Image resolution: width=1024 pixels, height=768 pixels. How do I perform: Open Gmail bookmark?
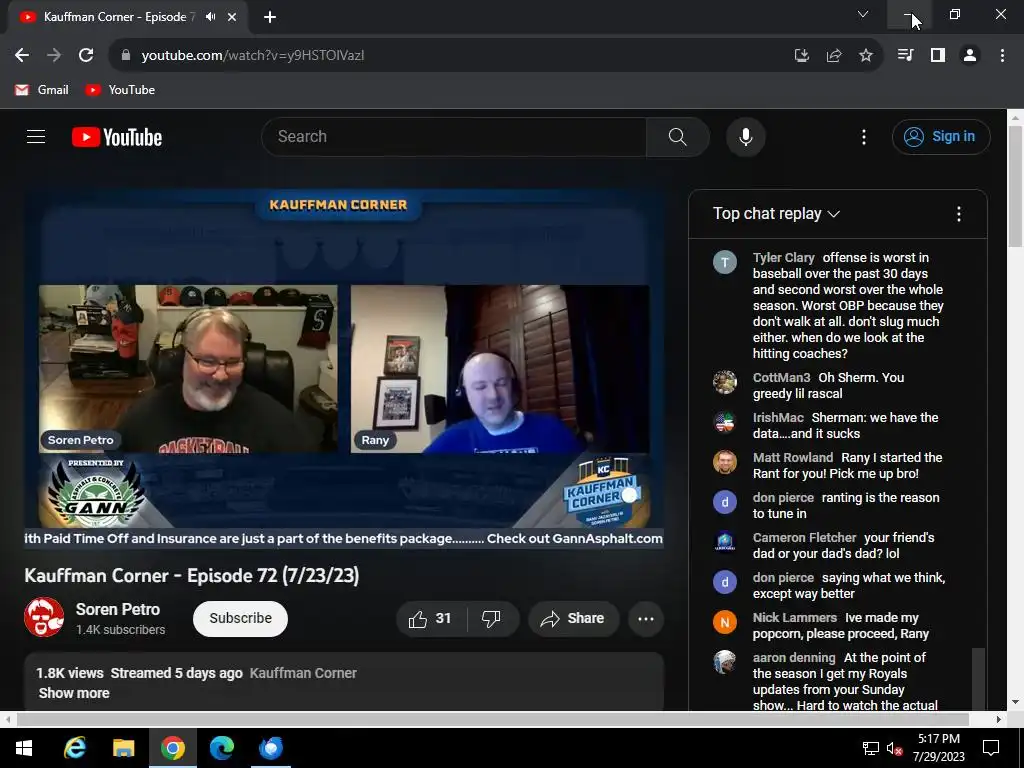[42, 90]
